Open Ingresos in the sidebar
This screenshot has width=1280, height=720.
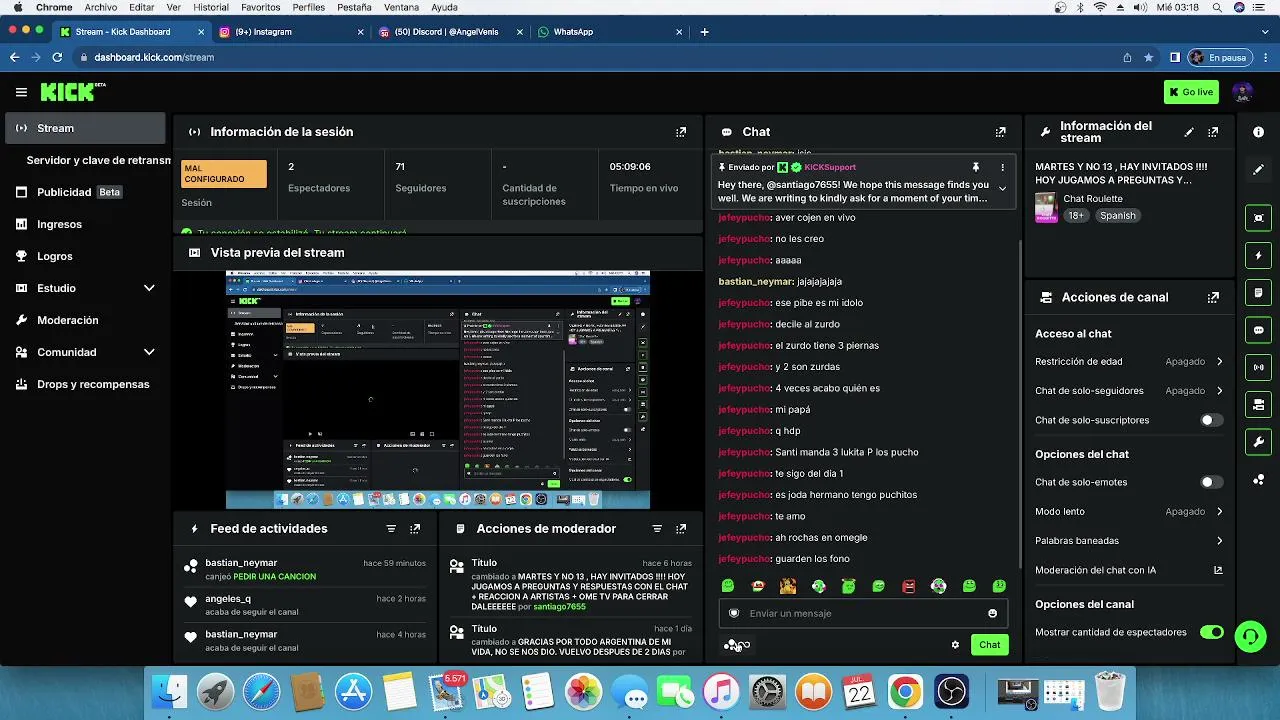pyautogui.click(x=85, y=224)
